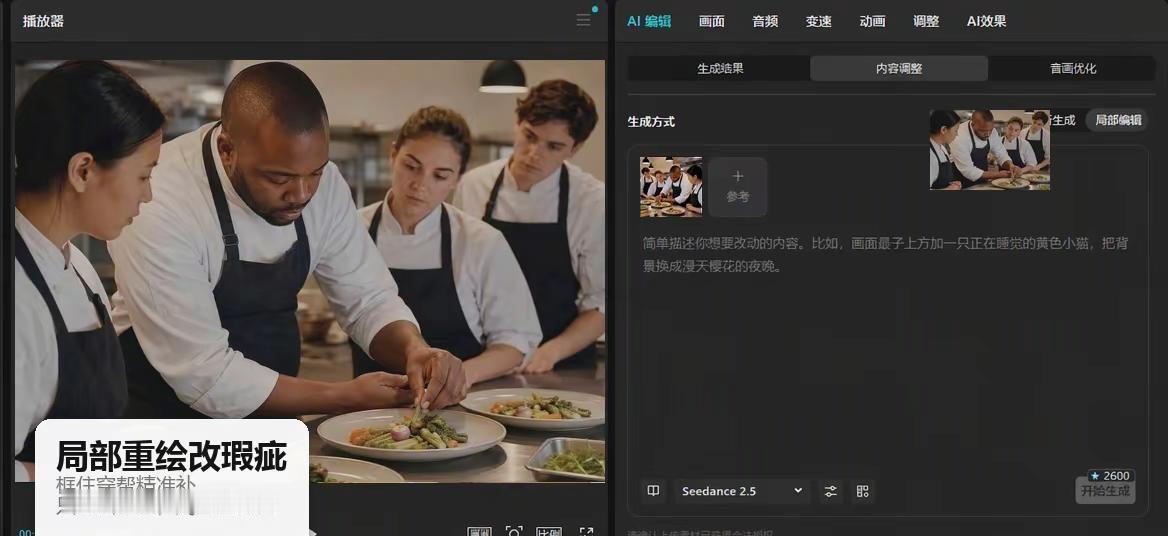Screen dimensions: 1168x536
Task: Click the 2600 credits star badge
Action: 1110,476
